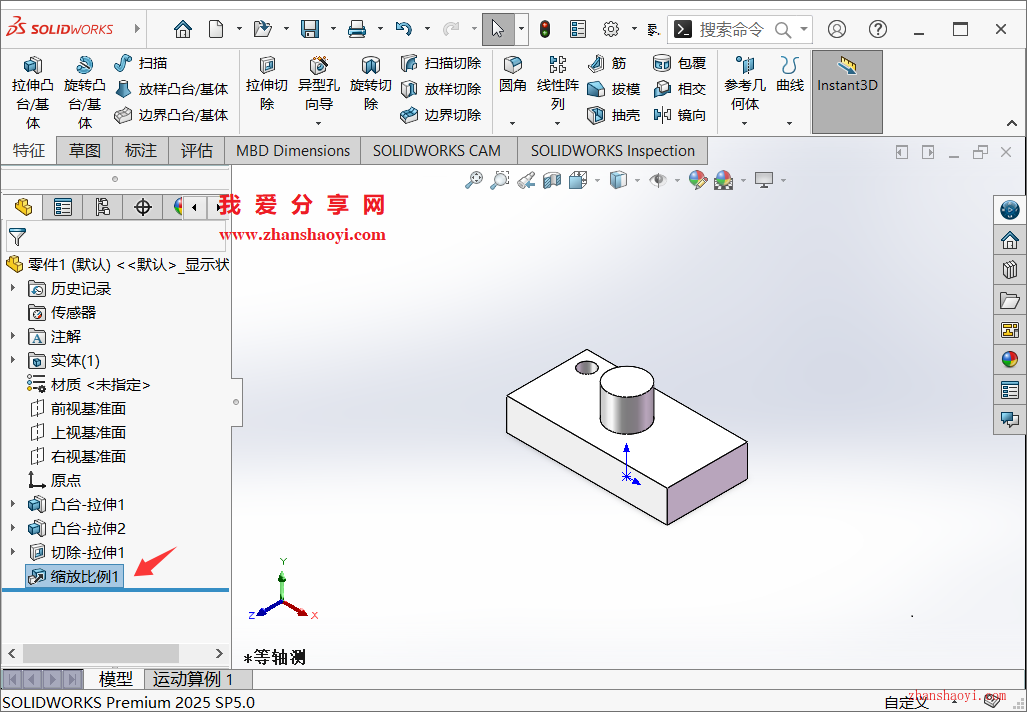
Task: Switch to the 草图 tab
Action: [x=84, y=151]
